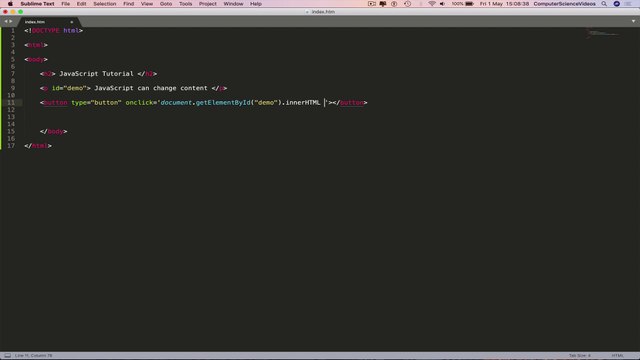
Task: Click the battery 100% indicator
Action: 462,4
